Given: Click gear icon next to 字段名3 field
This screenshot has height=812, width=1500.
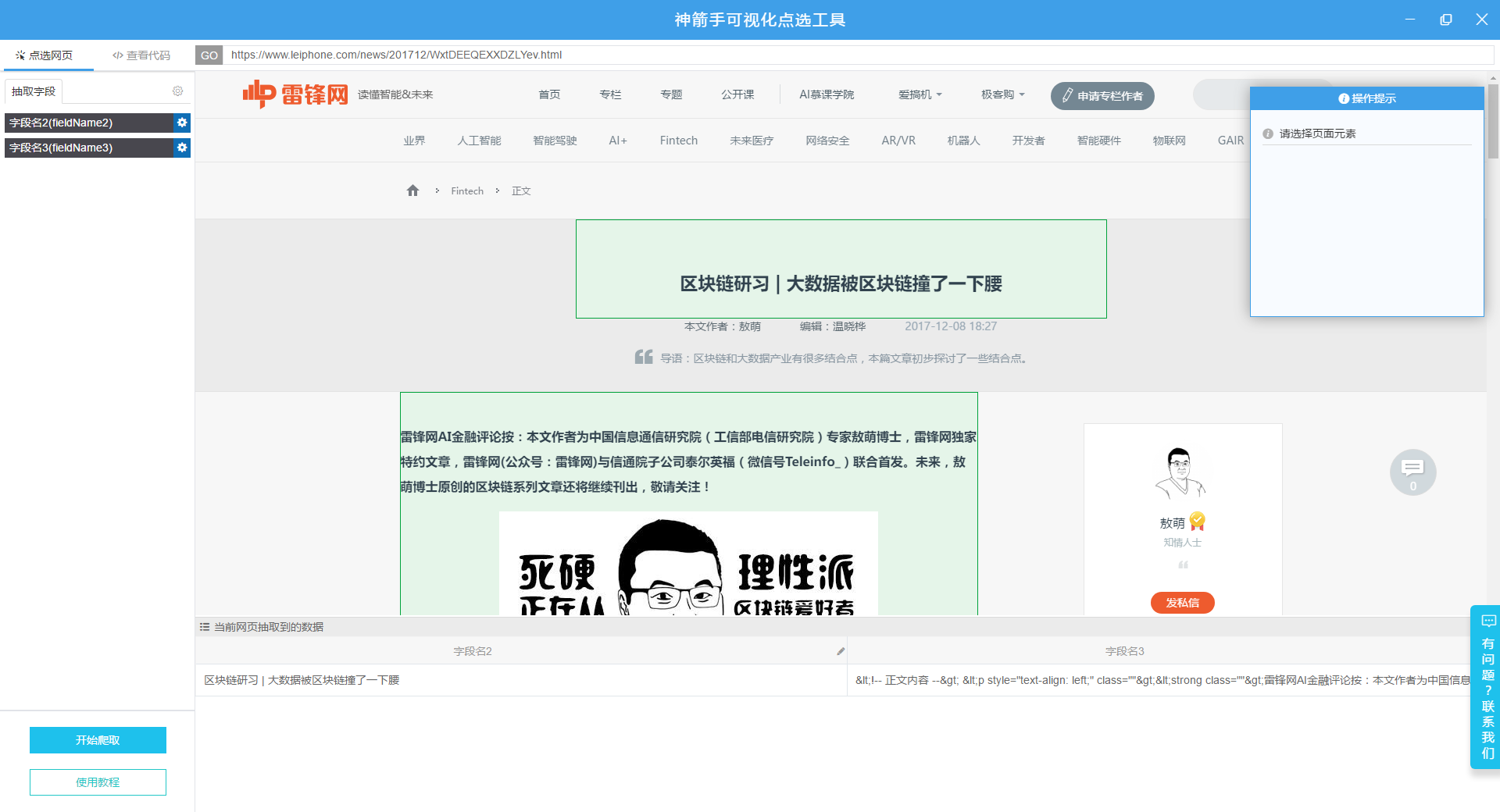Looking at the screenshot, I should (x=182, y=148).
